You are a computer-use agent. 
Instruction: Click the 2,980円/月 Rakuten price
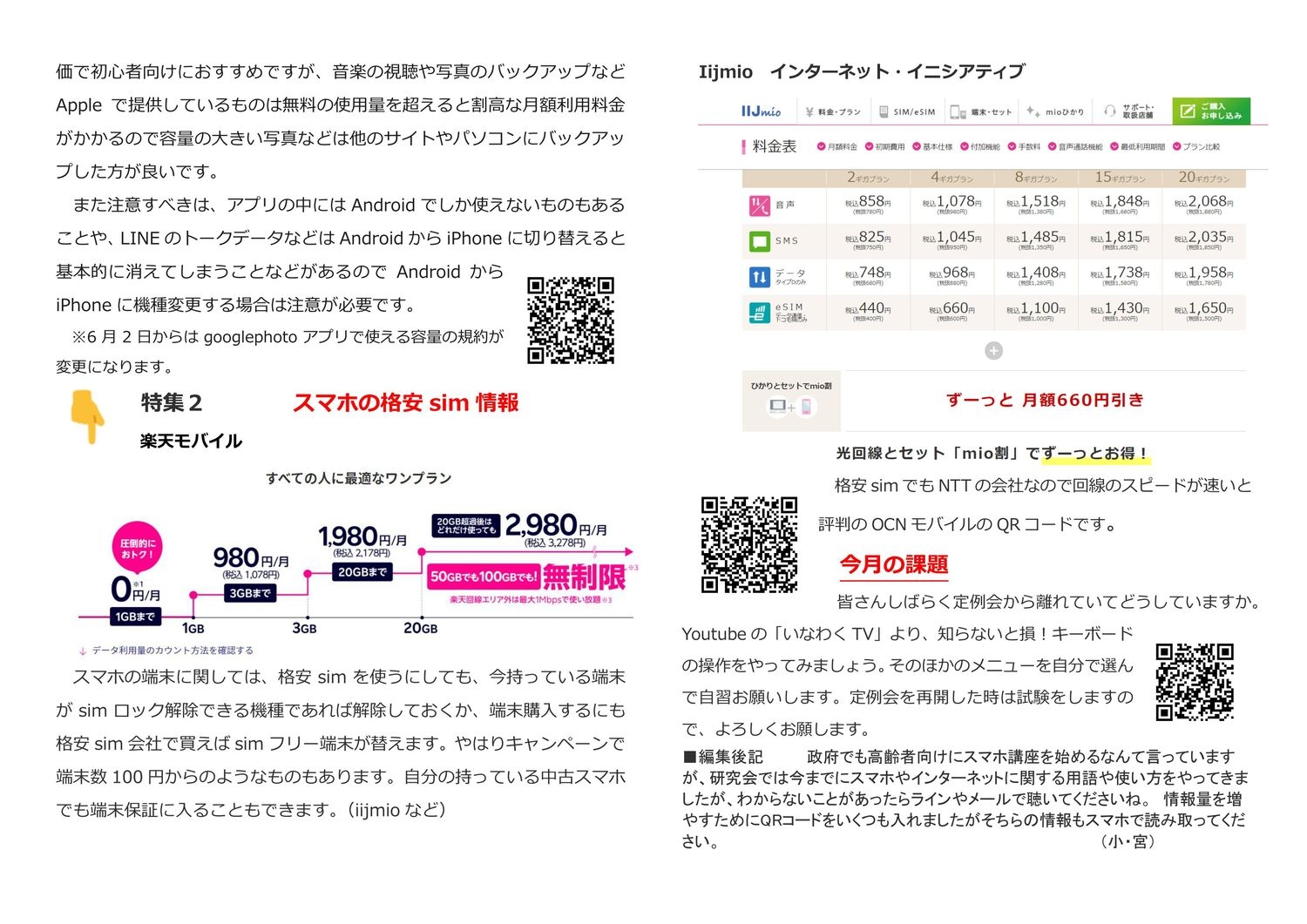tap(556, 526)
